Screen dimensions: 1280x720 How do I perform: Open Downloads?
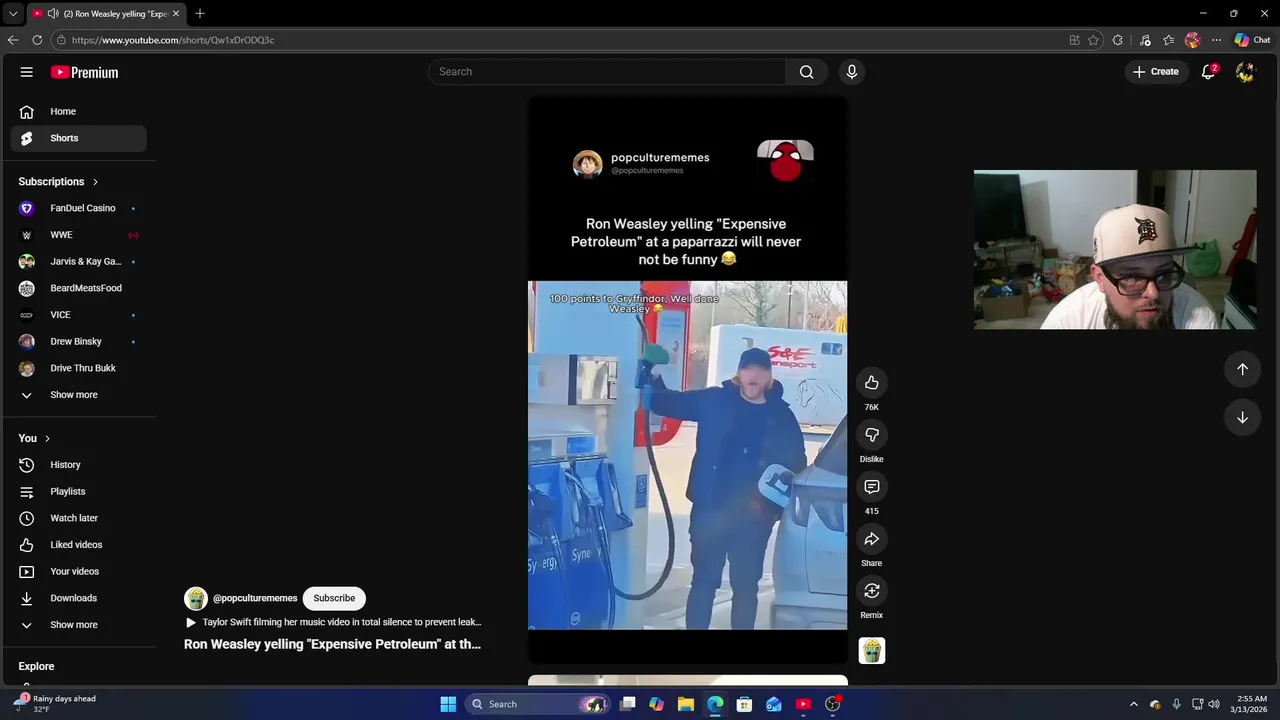point(78,598)
